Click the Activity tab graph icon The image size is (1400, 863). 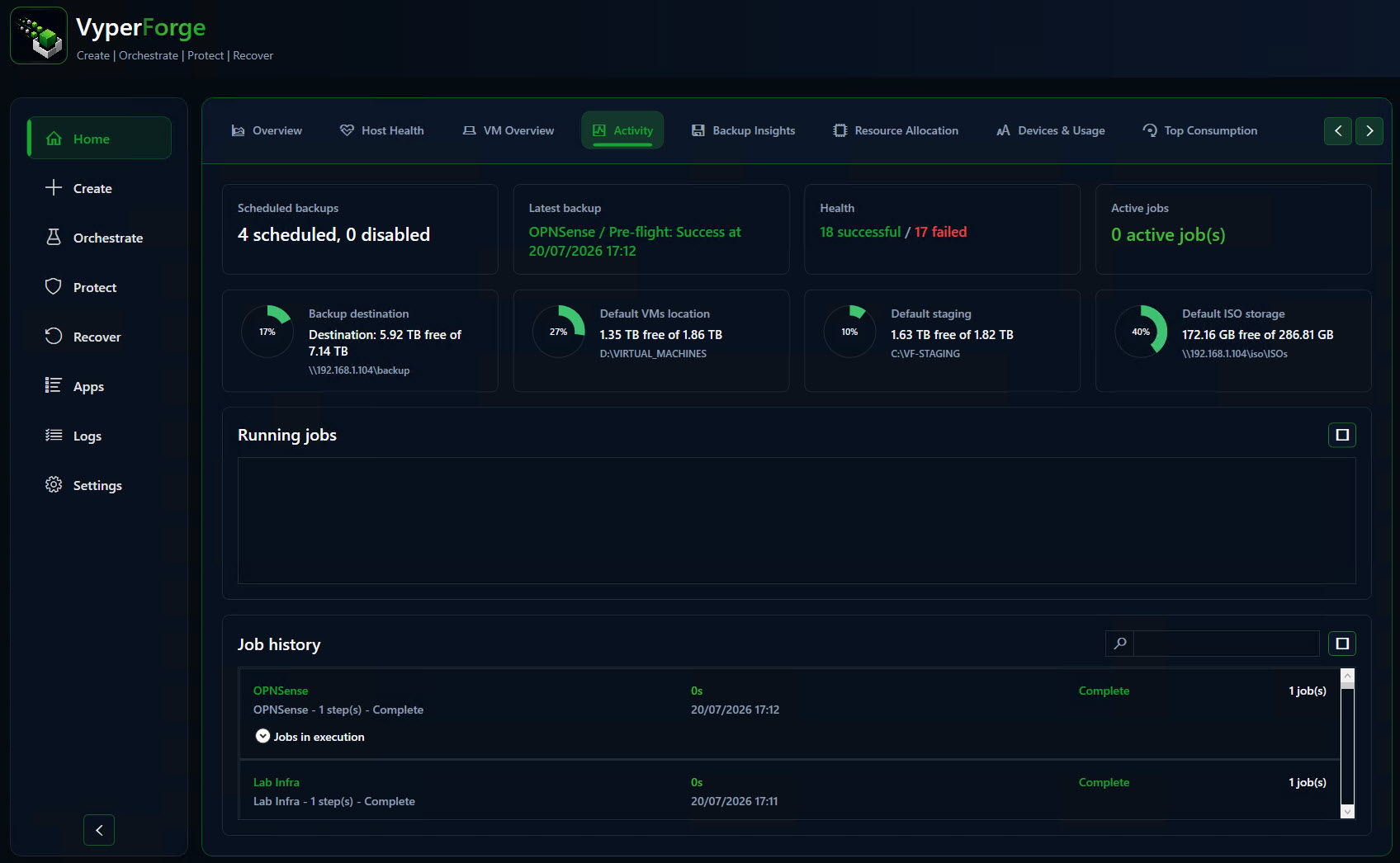[x=599, y=130]
